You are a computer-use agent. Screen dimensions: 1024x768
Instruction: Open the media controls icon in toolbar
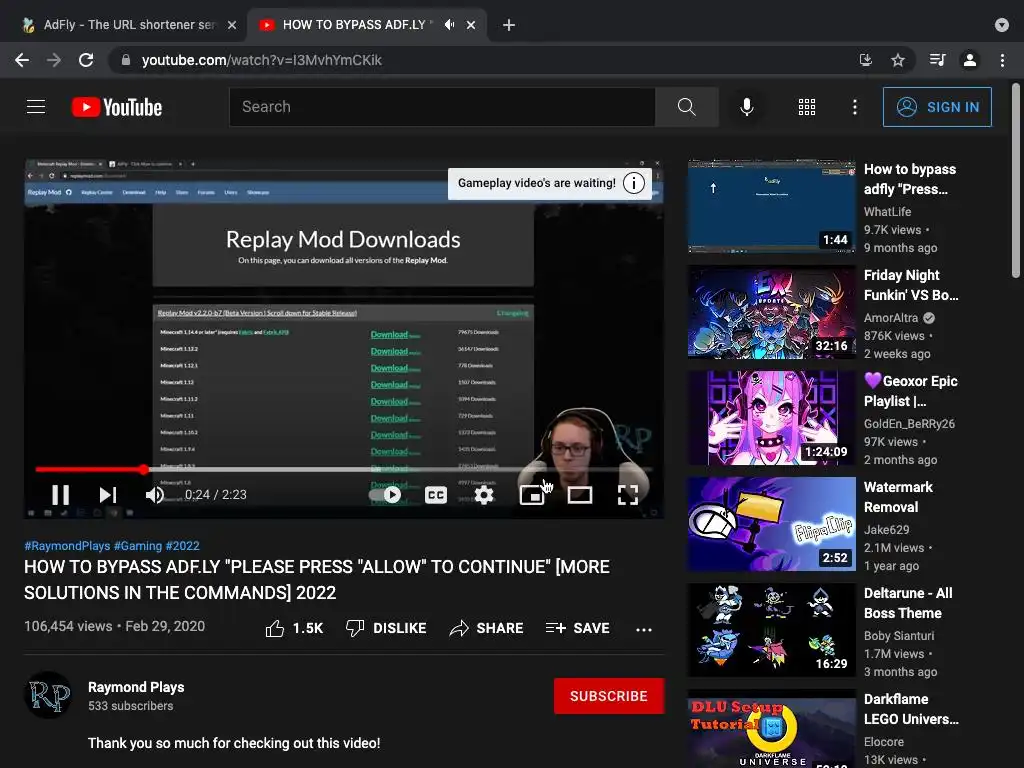point(938,60)
